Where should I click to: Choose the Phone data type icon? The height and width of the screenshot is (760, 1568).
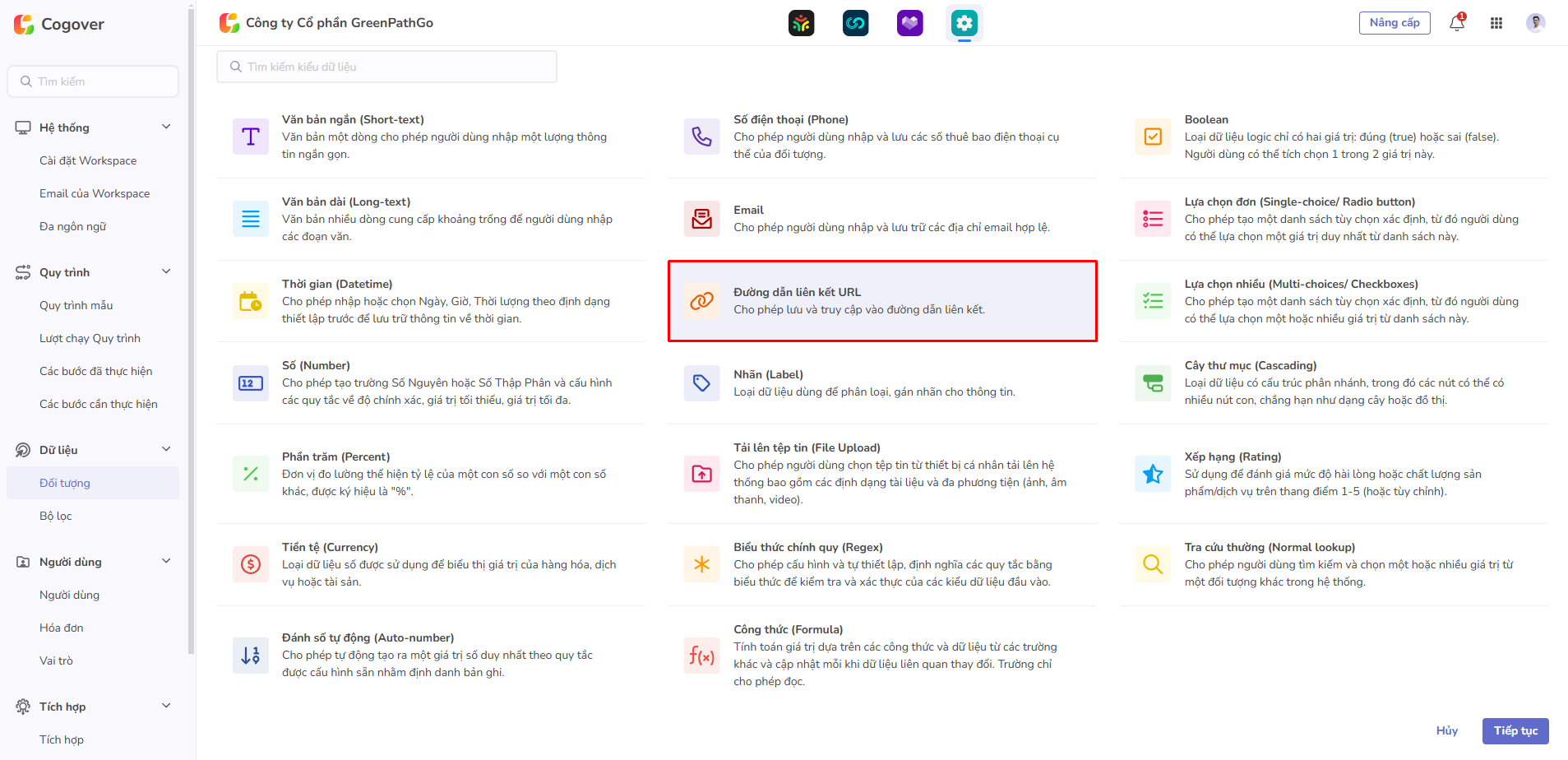coord(701,137)
